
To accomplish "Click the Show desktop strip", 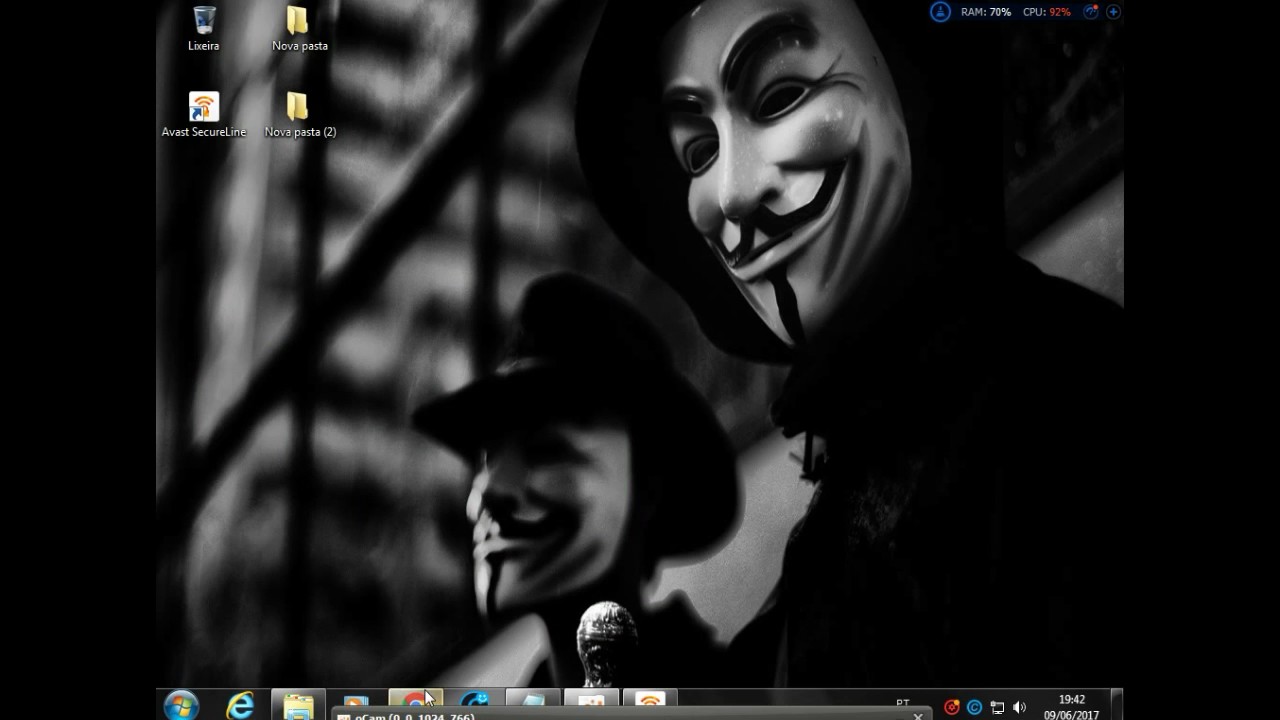I will pyautogui.click(x=1117, y=705).
